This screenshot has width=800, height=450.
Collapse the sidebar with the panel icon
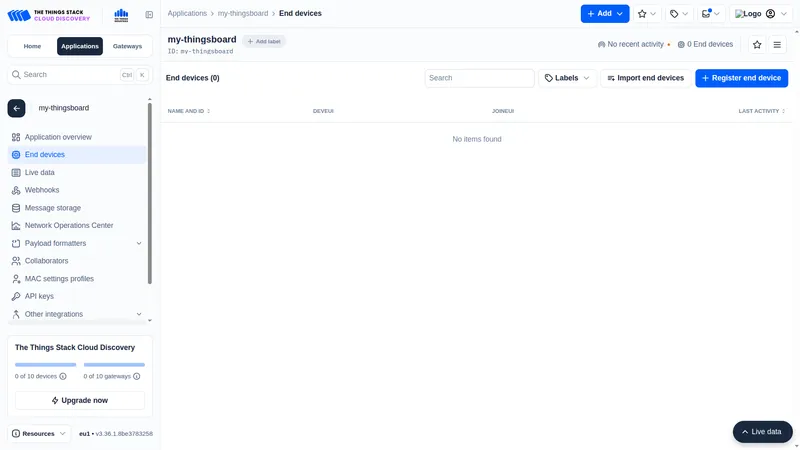(x=149, y=15)
